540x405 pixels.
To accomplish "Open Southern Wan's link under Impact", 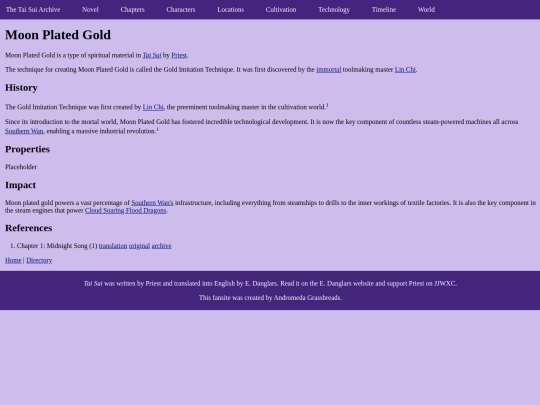I will coord(152,203).
